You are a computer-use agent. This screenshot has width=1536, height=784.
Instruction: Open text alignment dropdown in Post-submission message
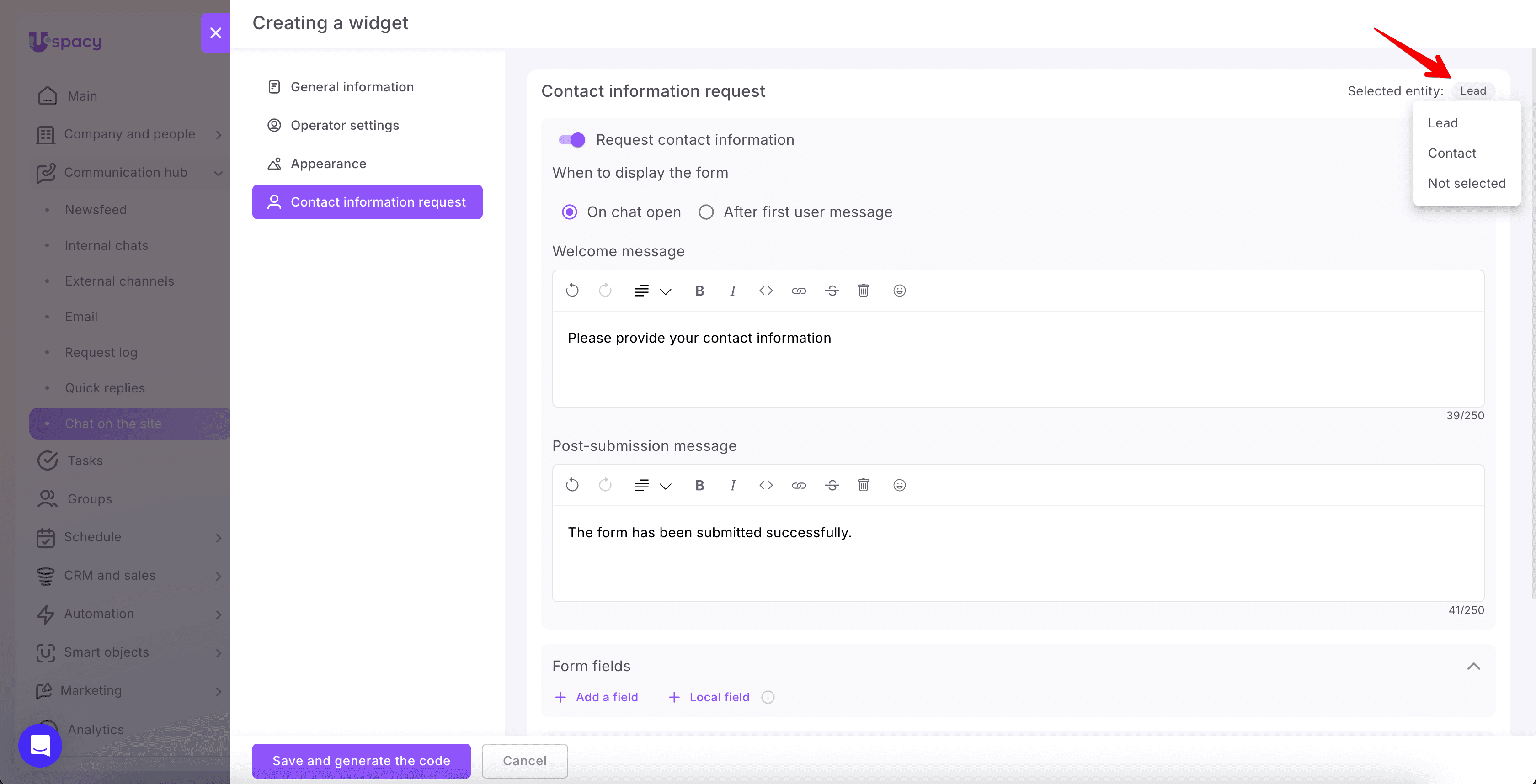653,486
